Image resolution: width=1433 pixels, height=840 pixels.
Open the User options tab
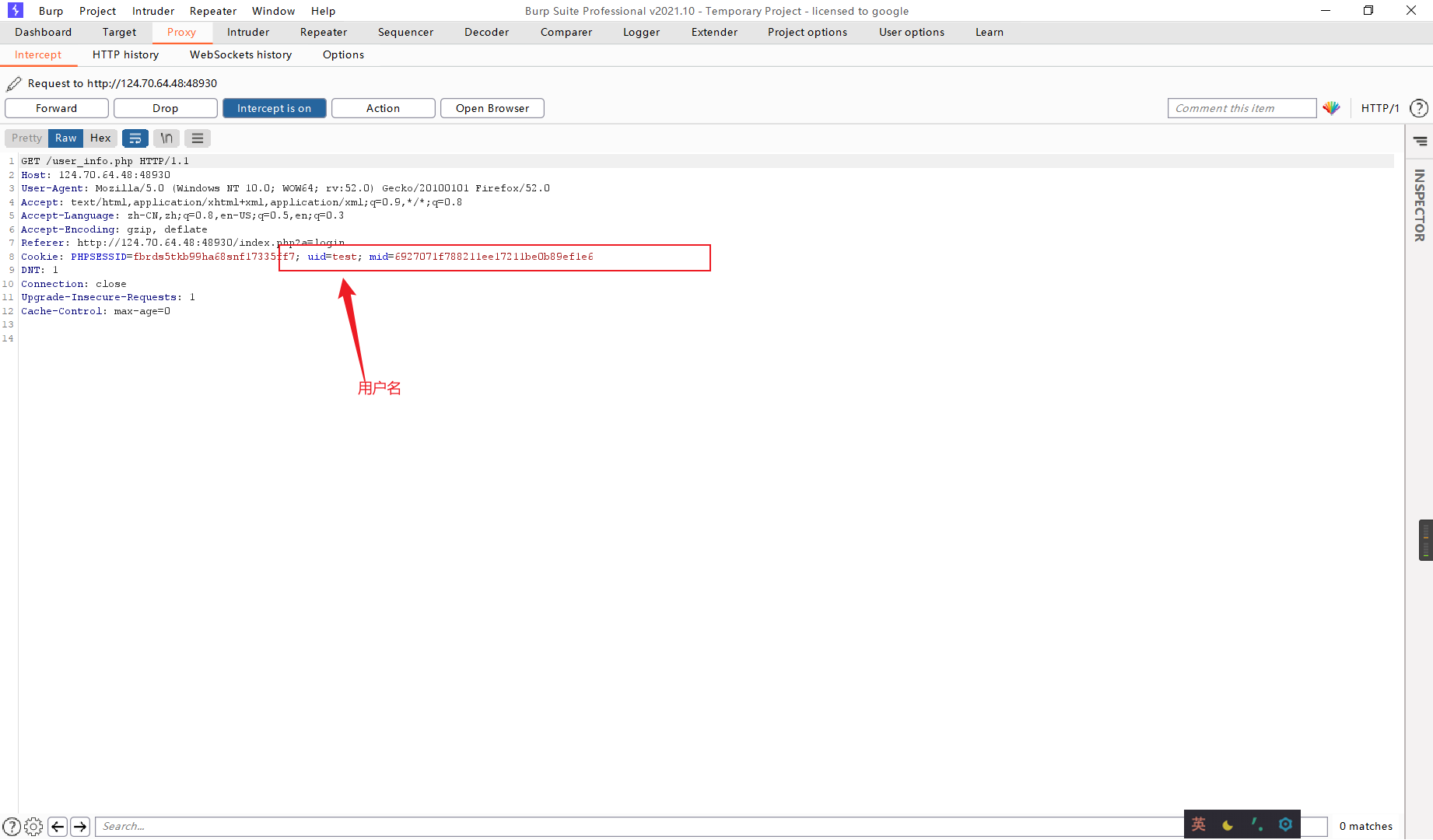click(x=912, y=32)
